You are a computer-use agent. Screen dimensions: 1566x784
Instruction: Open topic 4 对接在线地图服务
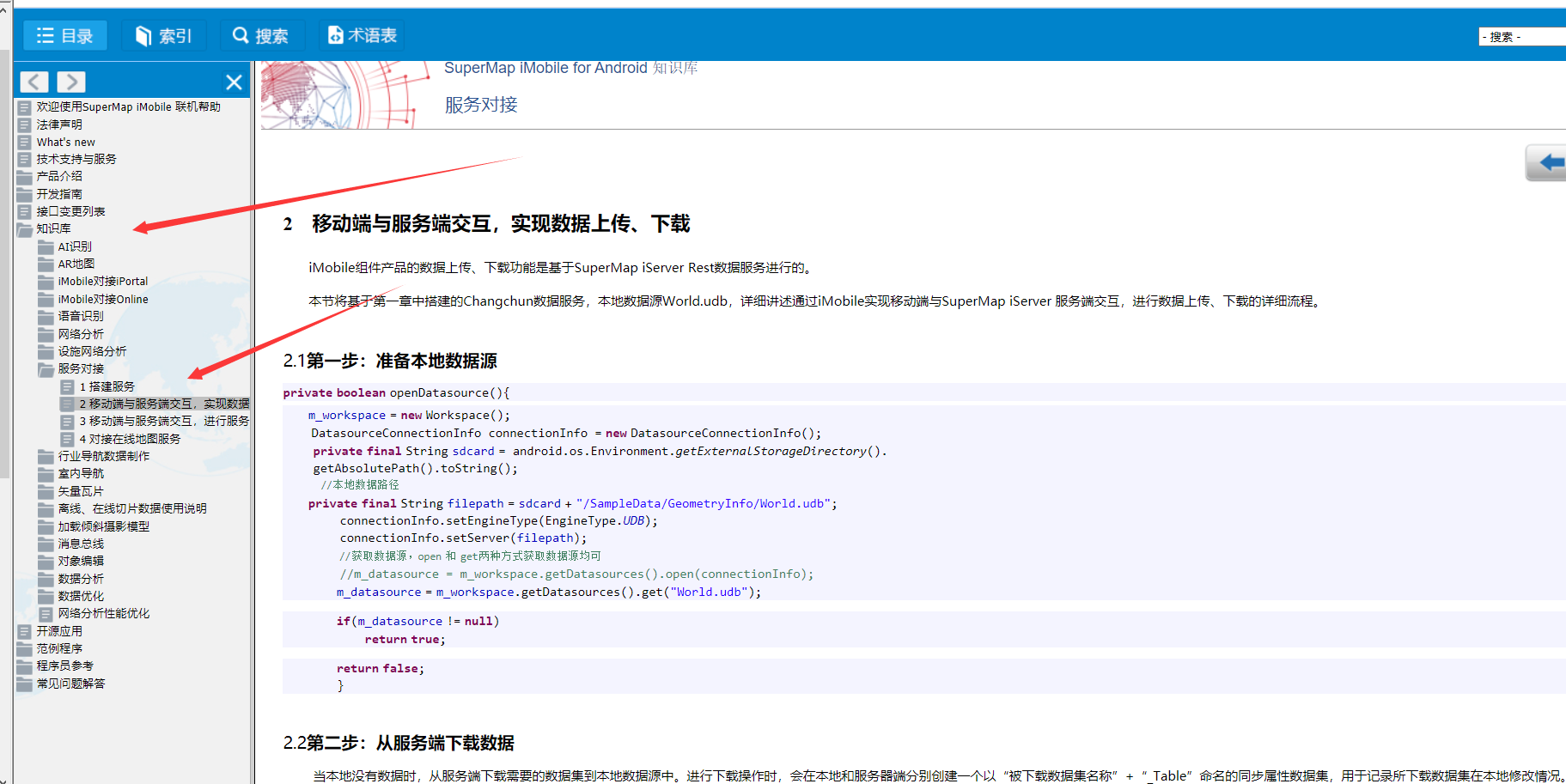130,439
